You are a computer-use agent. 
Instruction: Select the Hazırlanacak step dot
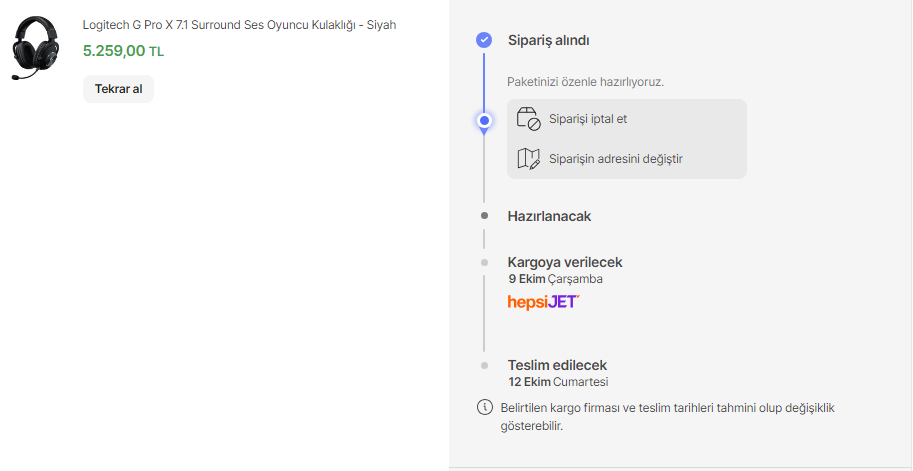click(484, 216)
